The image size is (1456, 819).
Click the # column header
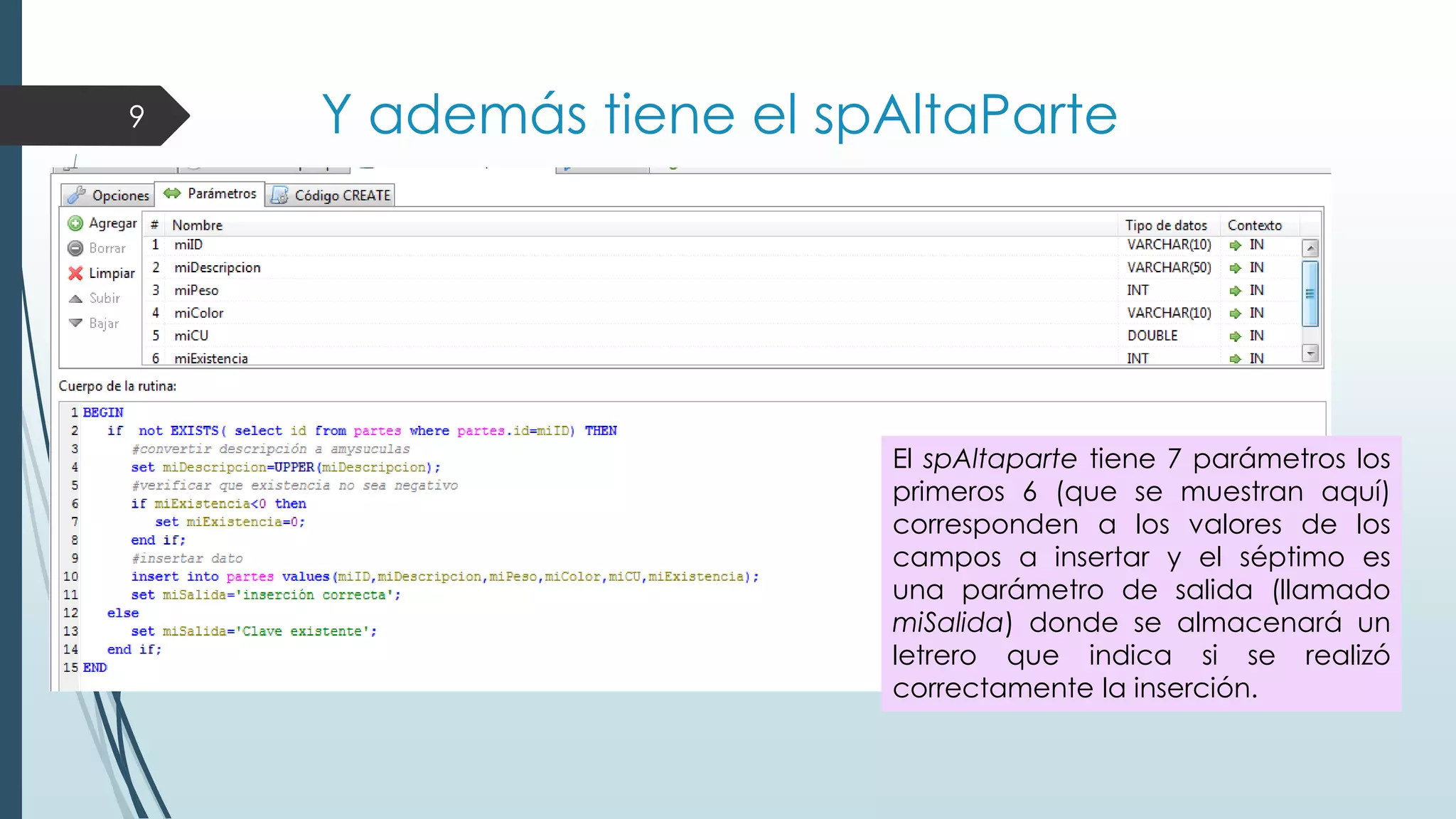(154, 225)
